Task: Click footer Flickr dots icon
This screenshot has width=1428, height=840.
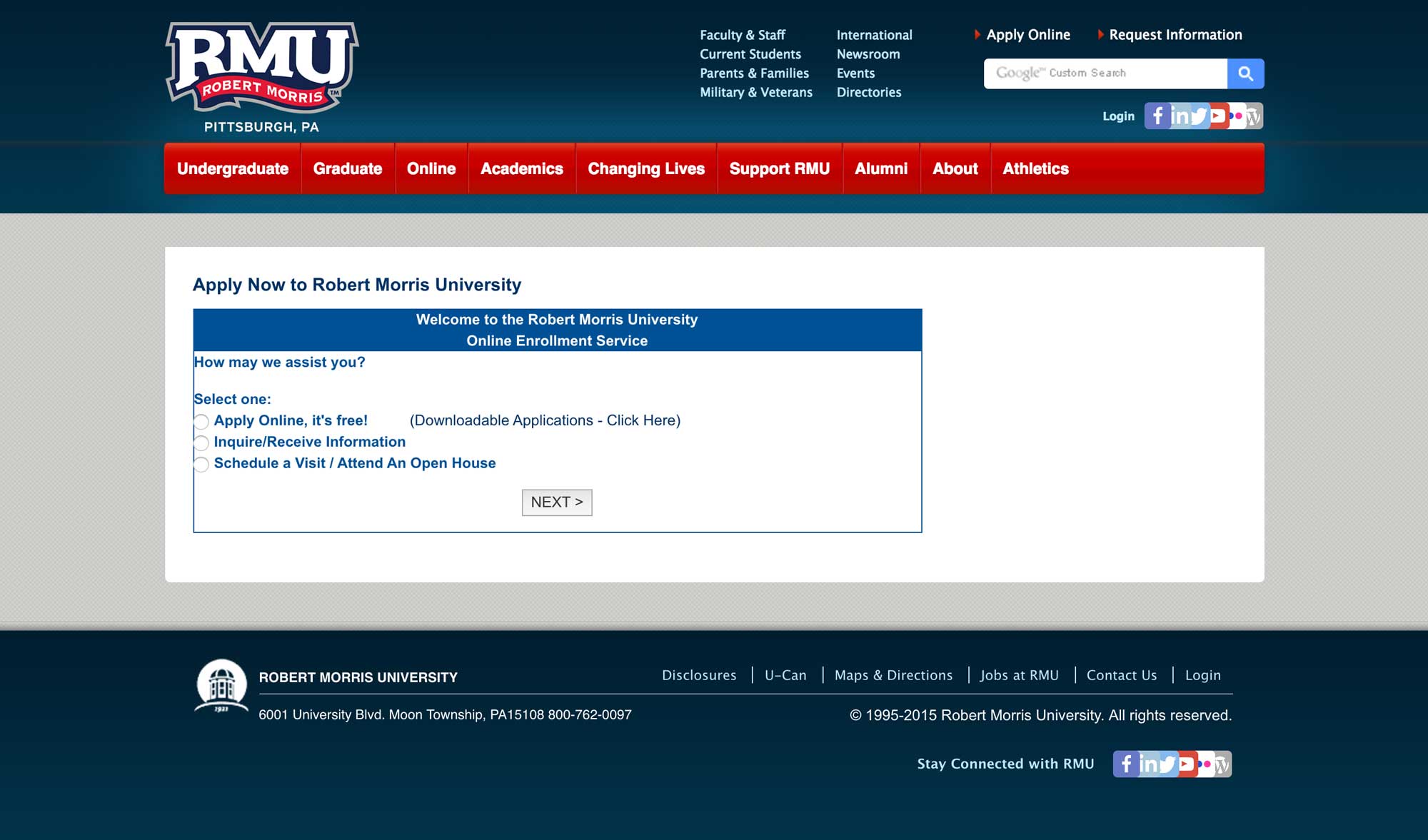Action: (1205, 764)
